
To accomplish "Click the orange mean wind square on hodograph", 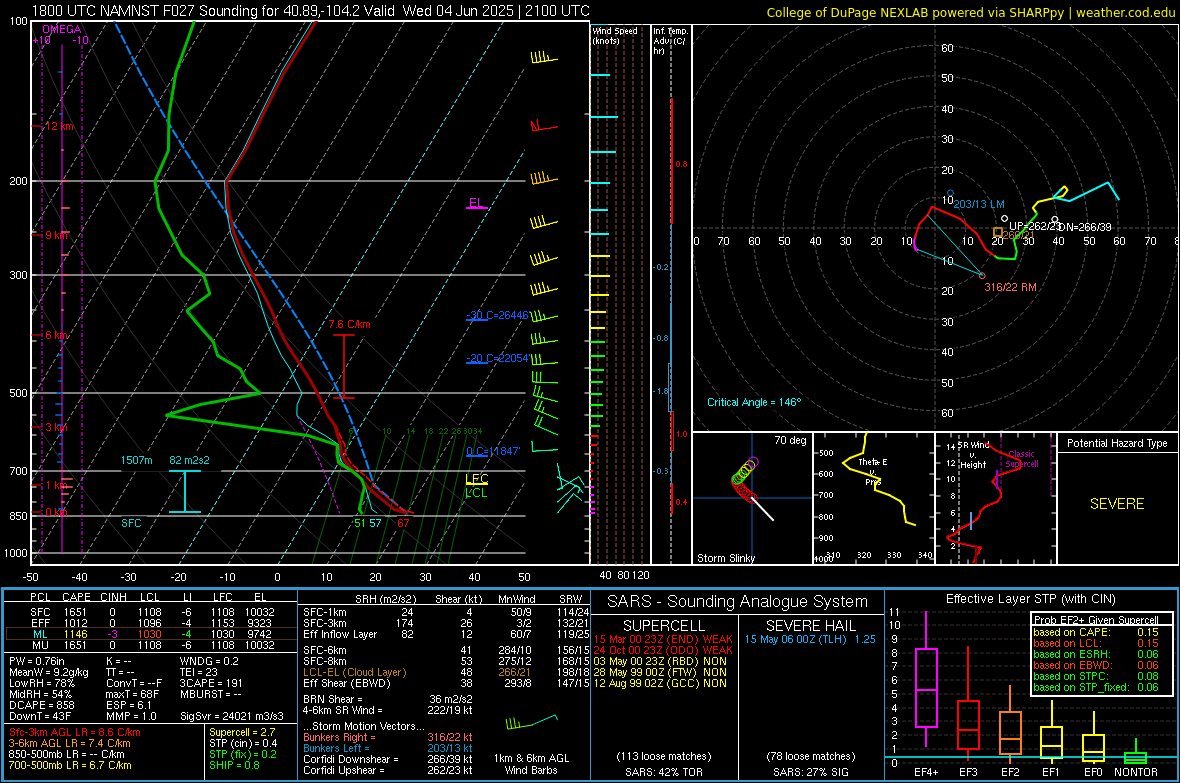I will (x=998, y=233).
